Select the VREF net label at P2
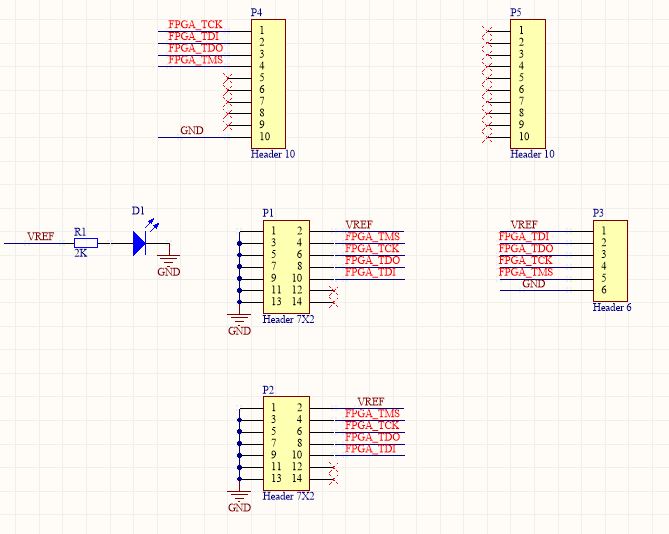 pos(371,402)
